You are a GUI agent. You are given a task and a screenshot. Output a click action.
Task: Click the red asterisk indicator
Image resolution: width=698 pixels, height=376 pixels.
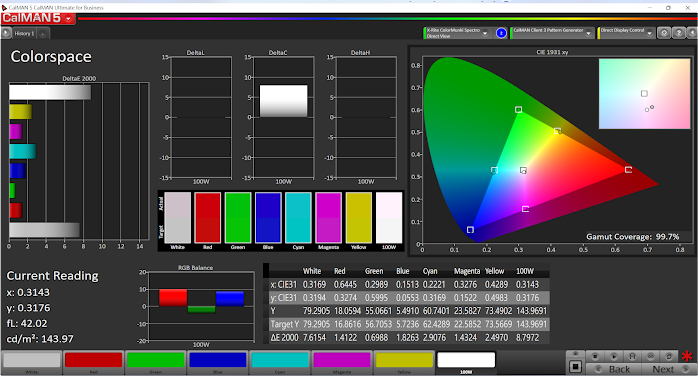pyautogui.click(x=687, y=356)
